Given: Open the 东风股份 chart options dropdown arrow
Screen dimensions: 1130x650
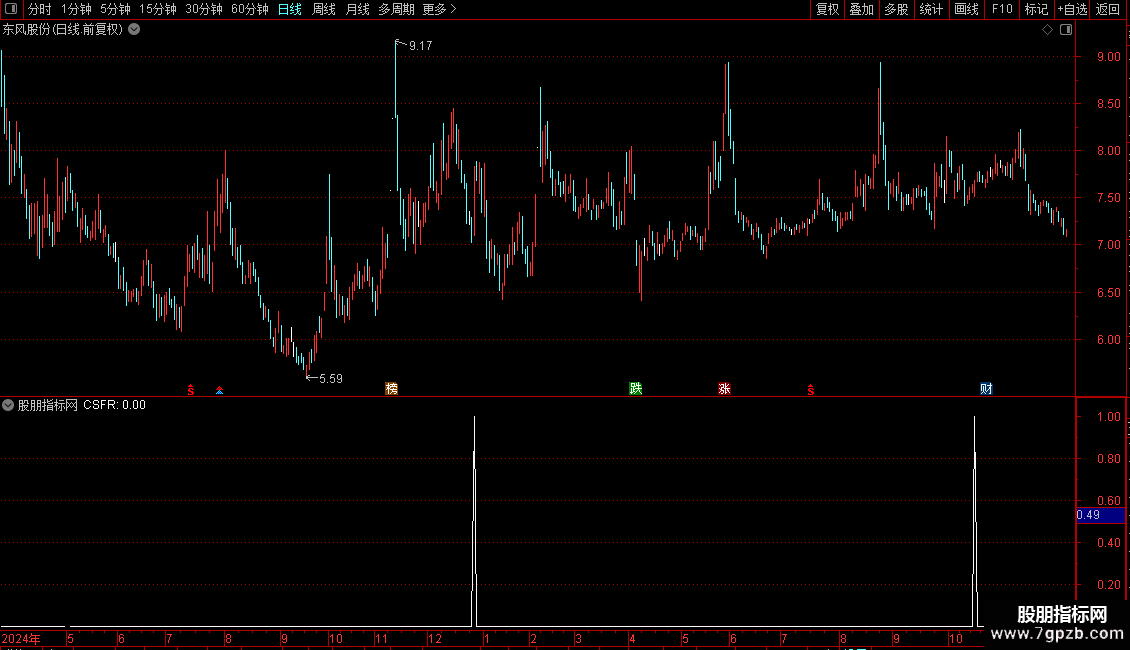Looking at the screenshot, I should click(x=134, y=30).
